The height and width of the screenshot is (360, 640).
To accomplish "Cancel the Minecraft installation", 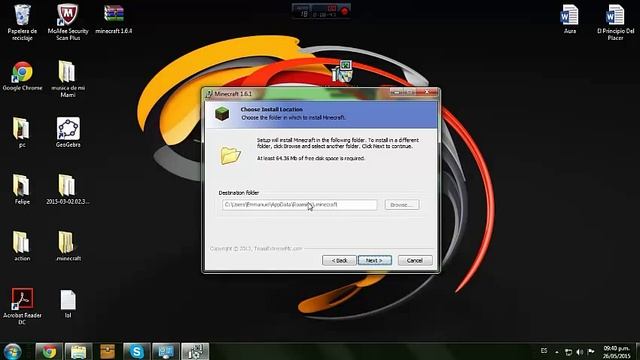I will click(x=415, y=260).
